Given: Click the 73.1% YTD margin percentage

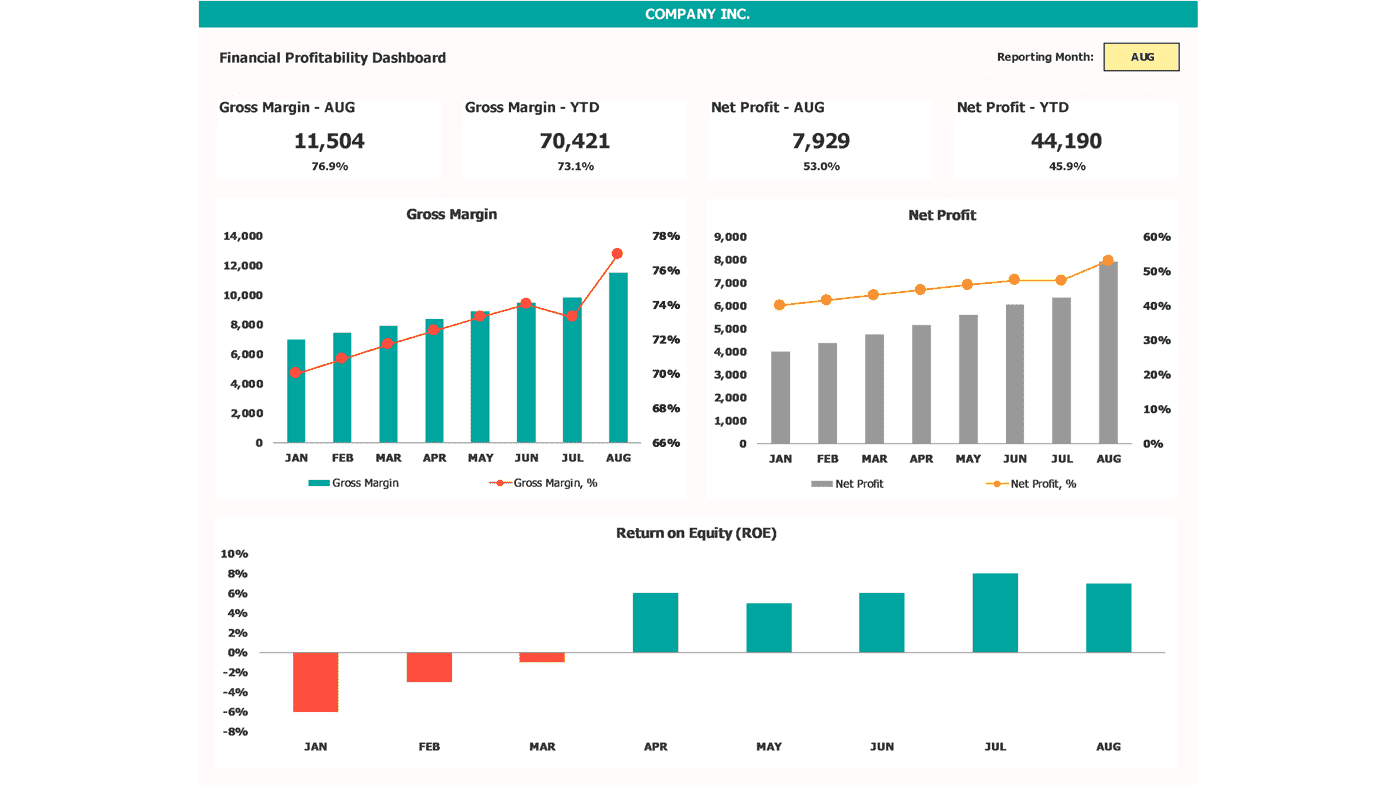Looking at the screenshot, I should (x=575, y=167).
